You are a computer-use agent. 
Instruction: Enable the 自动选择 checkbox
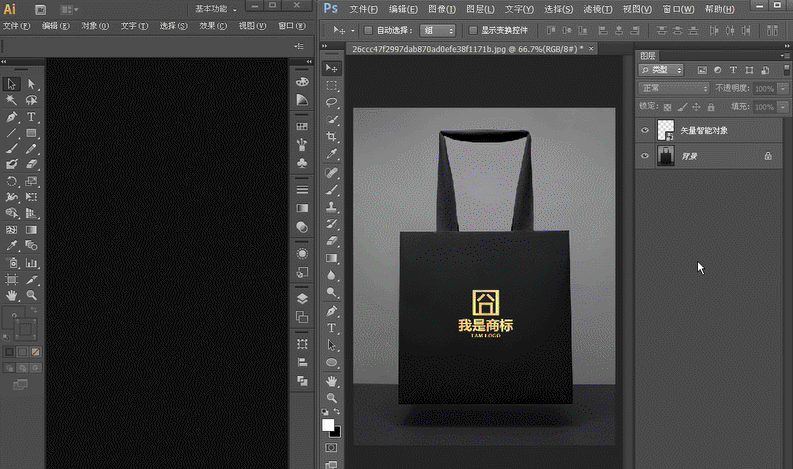tap(368, 30)
